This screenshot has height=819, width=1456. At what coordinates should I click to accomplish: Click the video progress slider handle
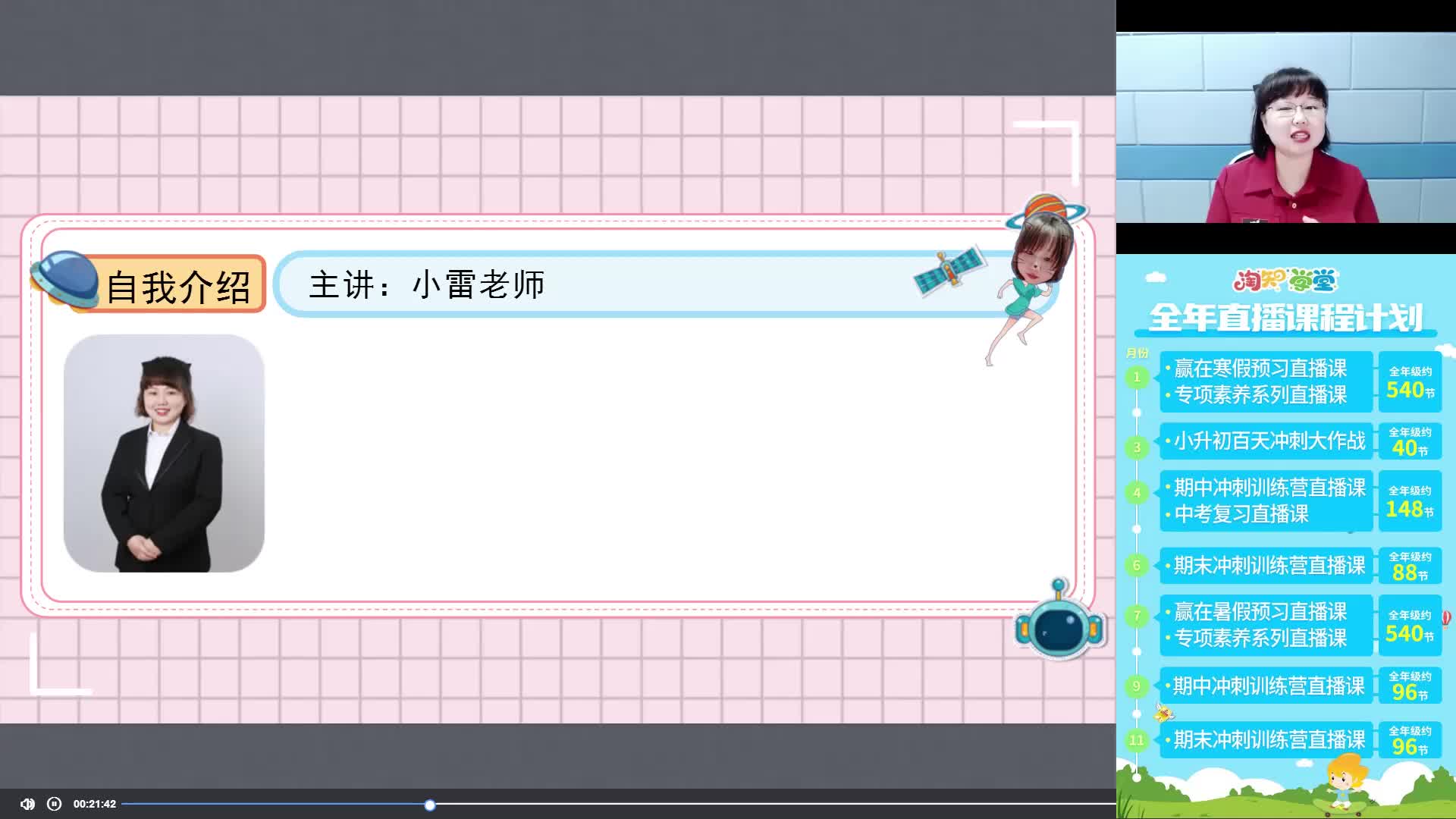pos(430,805)
